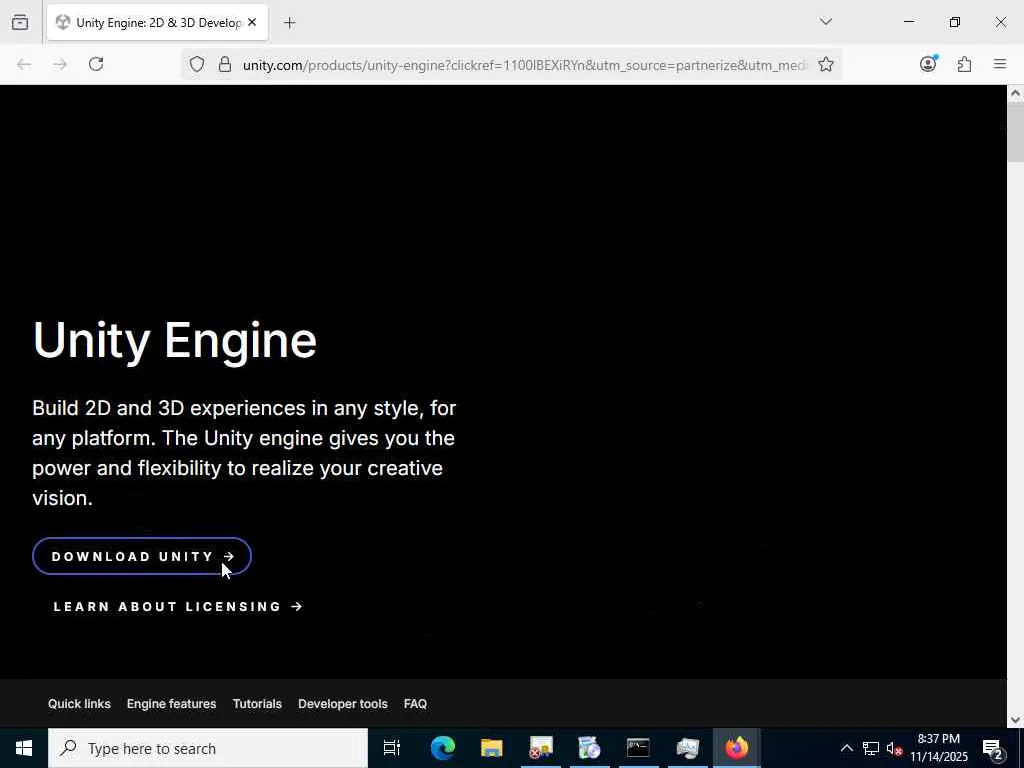Go back to previous page

(24, 64)
